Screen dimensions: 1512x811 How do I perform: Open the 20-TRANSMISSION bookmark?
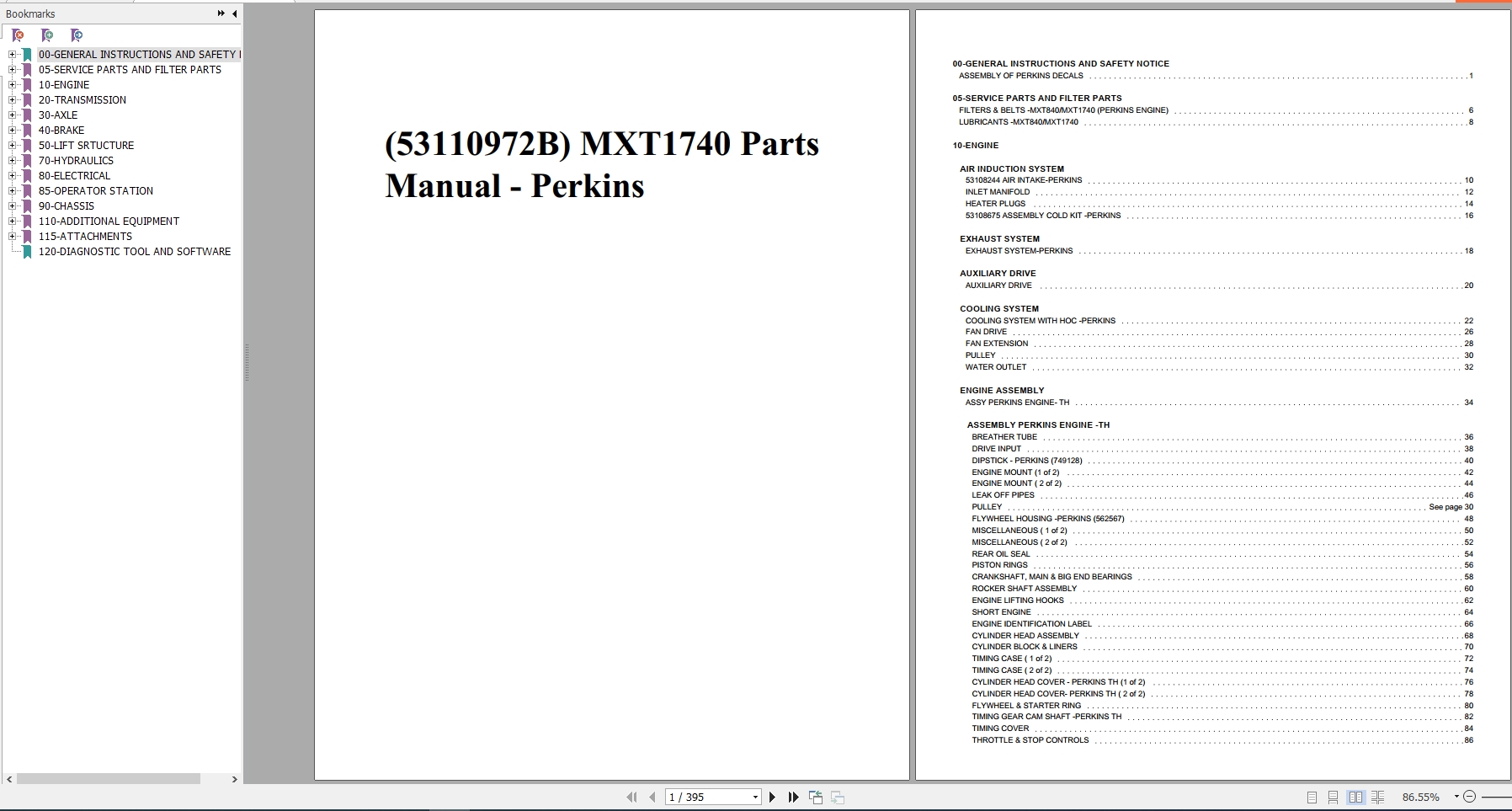pos(83,100)
